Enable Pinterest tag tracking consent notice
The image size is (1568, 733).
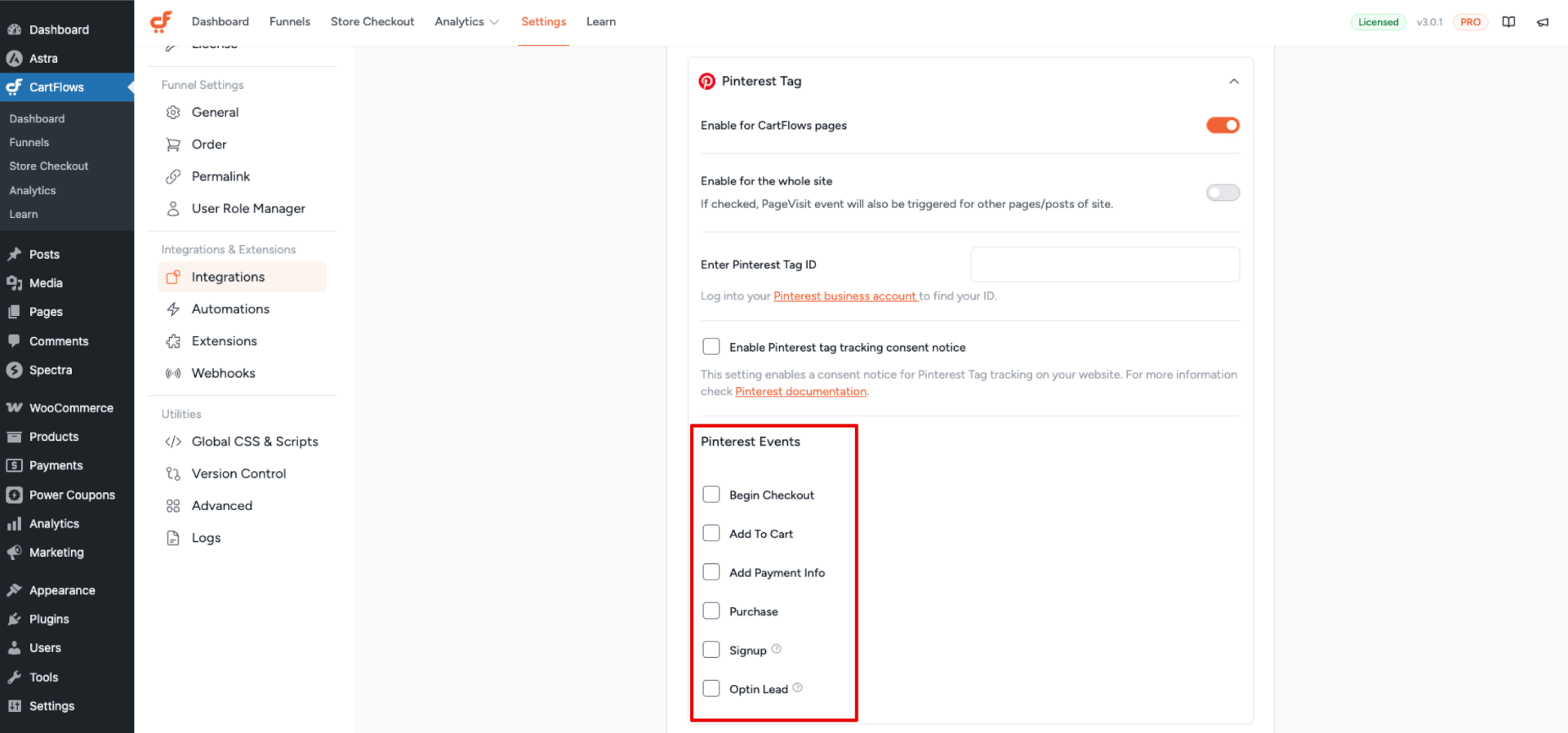[711, 347]
